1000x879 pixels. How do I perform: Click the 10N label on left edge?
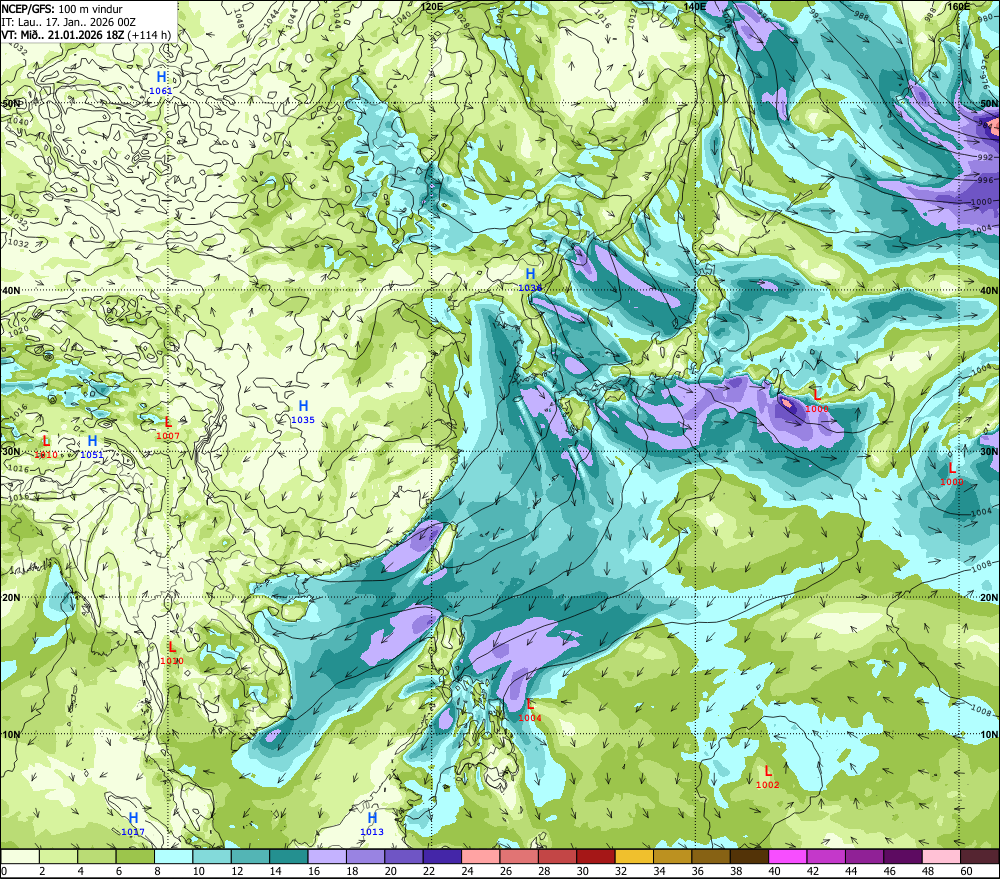tap(11, 734)
